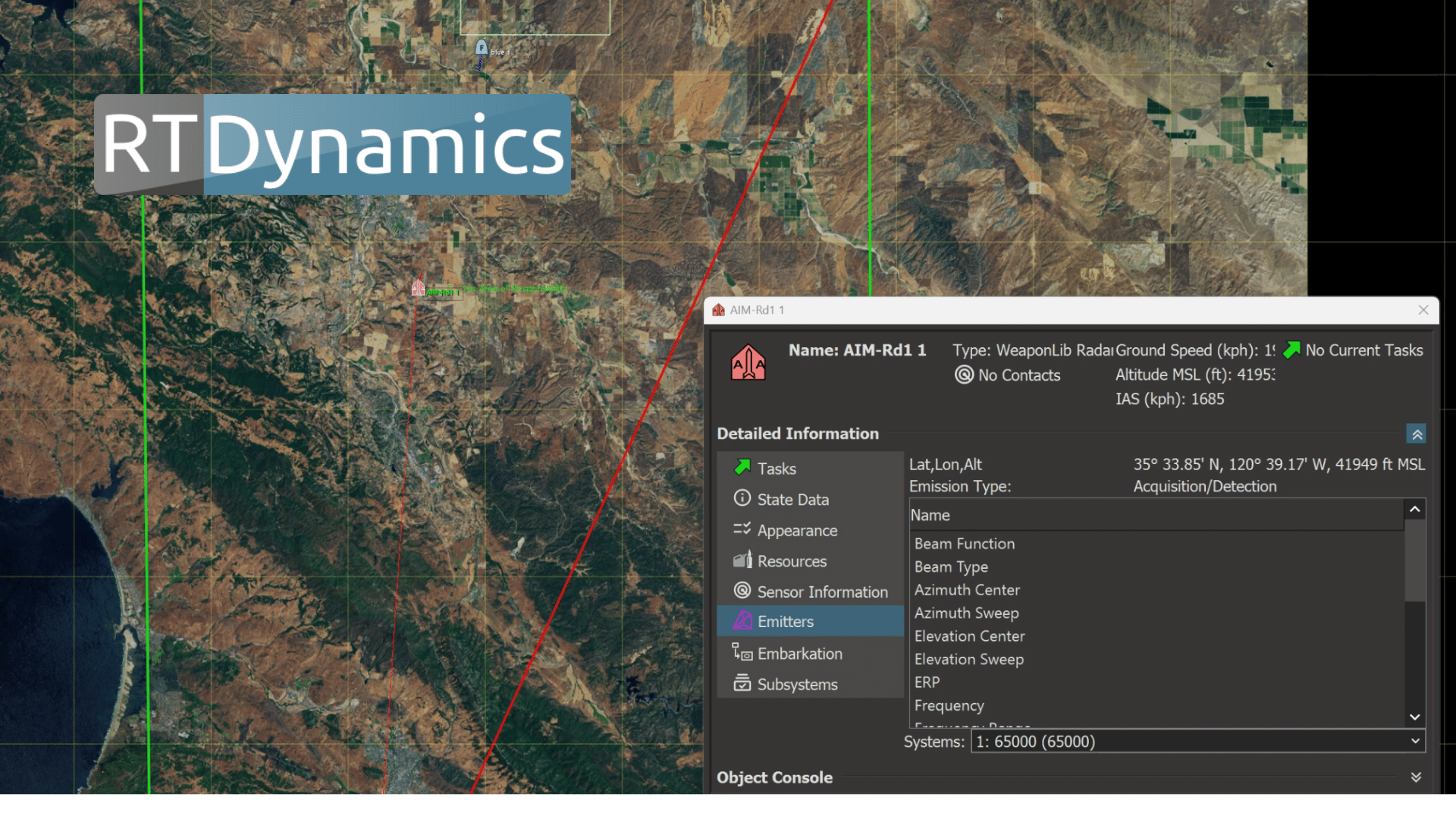Expand the Object Console section
The width and height of the screenshot is (1456, 819).
click(x=1416, y=777)
